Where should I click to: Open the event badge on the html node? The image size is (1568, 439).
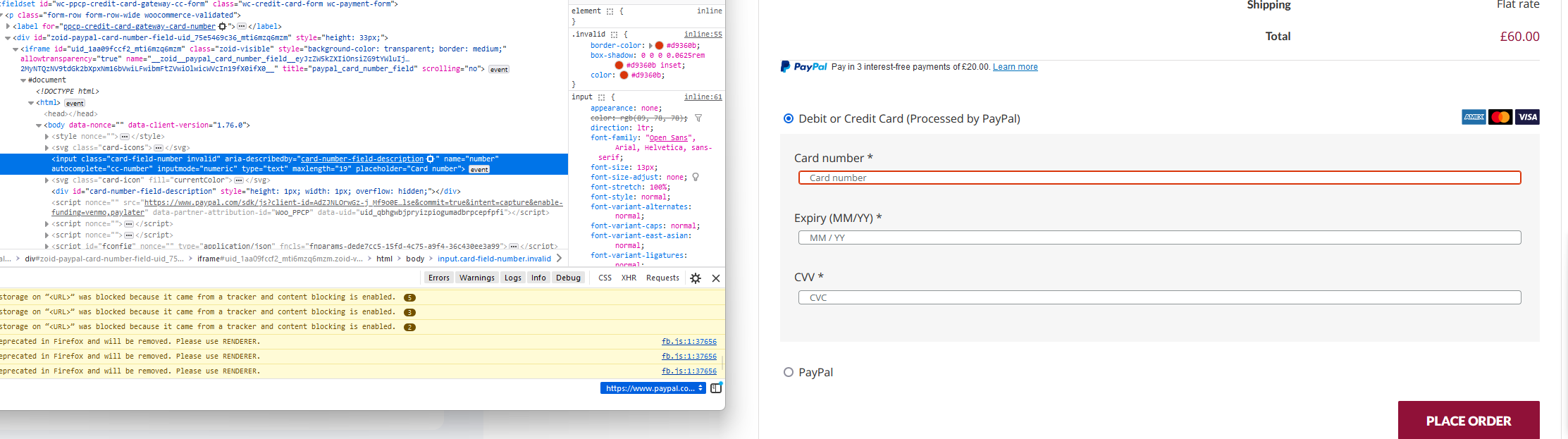tap(75, 103)
